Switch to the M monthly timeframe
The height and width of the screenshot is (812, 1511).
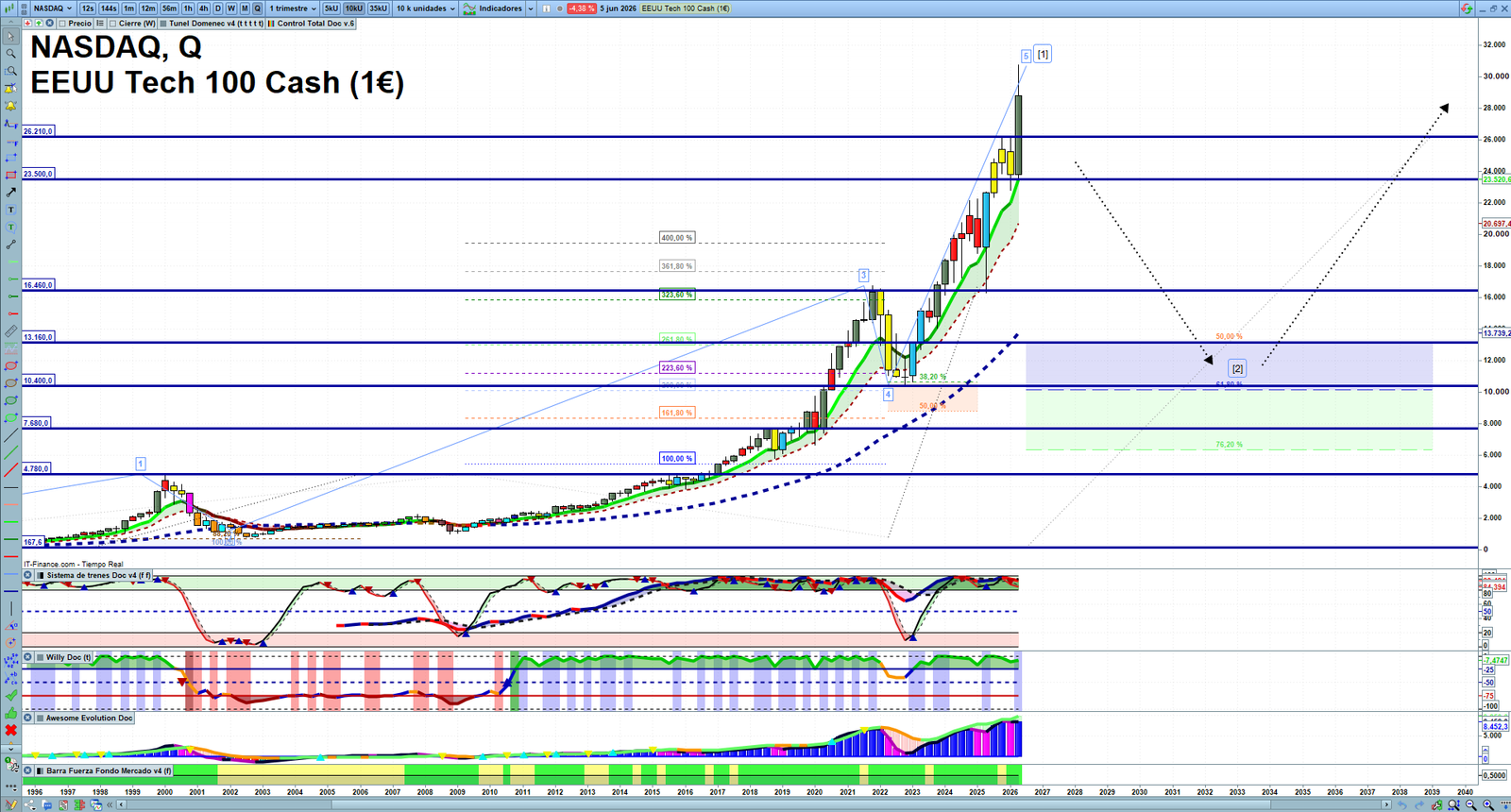(x=245, y=8)
